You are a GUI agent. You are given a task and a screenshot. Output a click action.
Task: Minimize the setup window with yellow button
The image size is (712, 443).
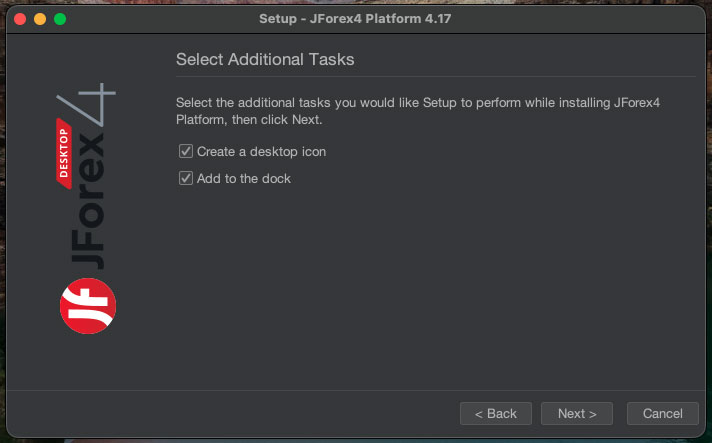40,19
